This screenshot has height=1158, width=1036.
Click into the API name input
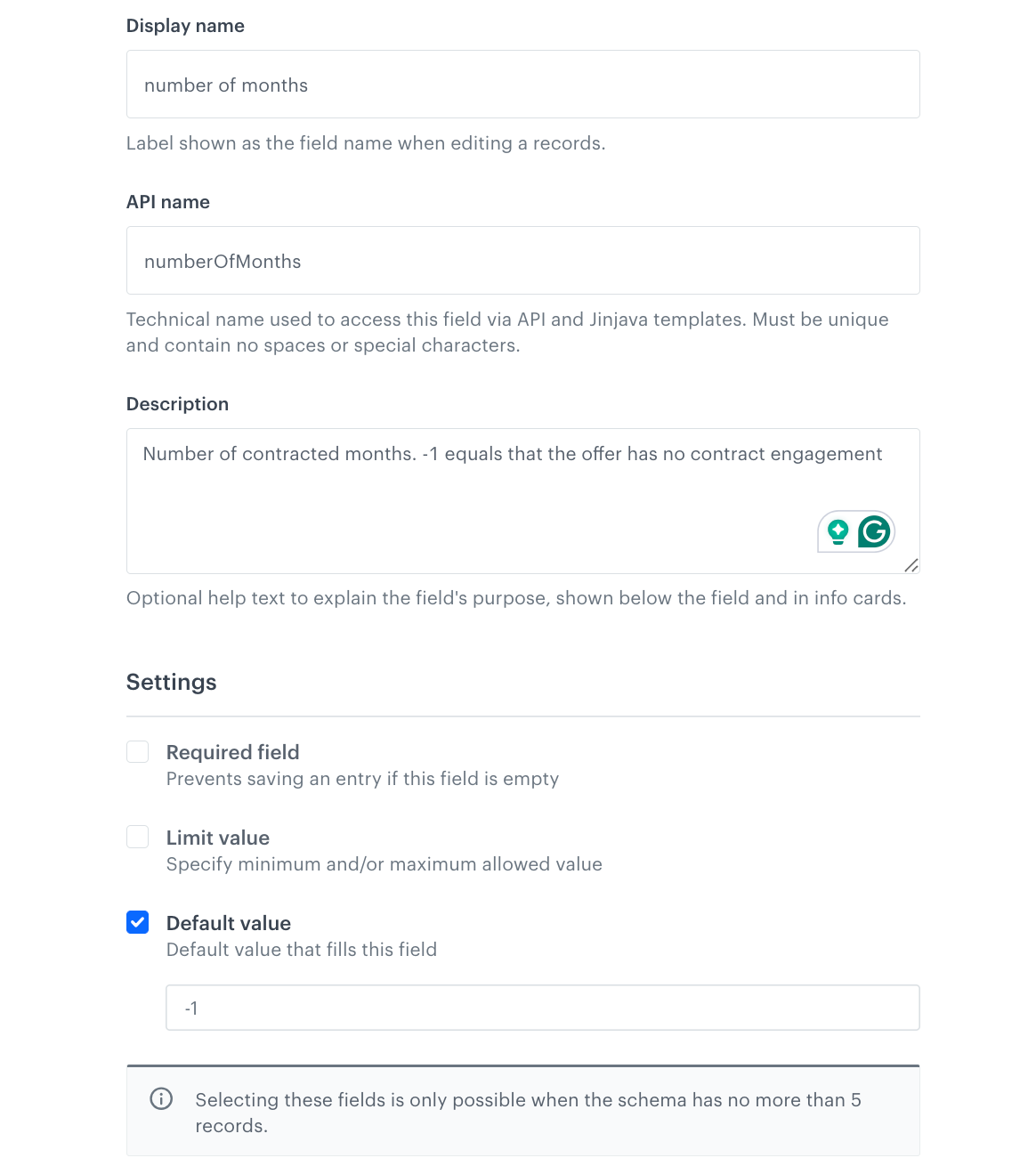pos(522,261)
